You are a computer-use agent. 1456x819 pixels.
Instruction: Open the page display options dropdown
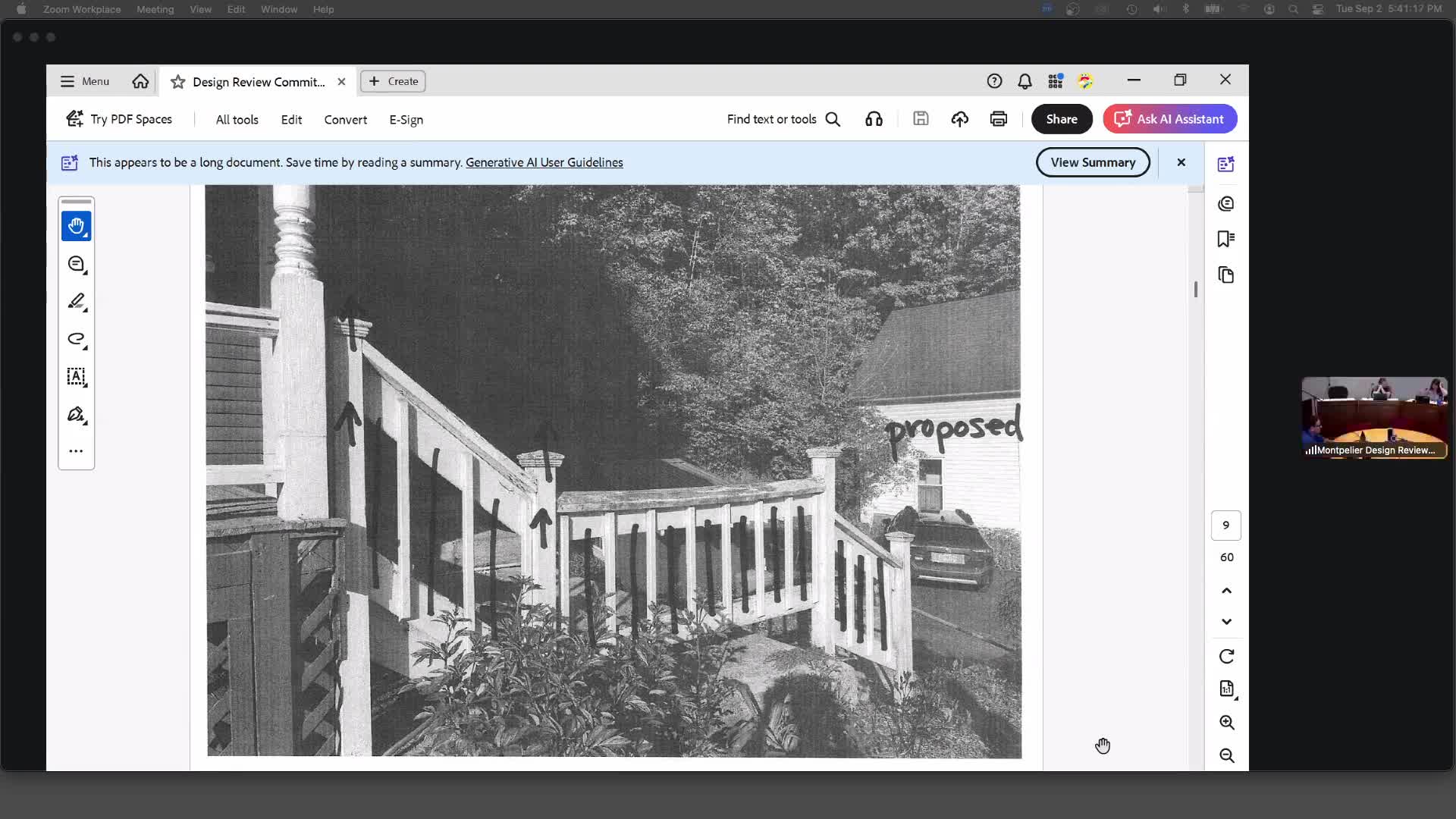[x=1227, y=689]
